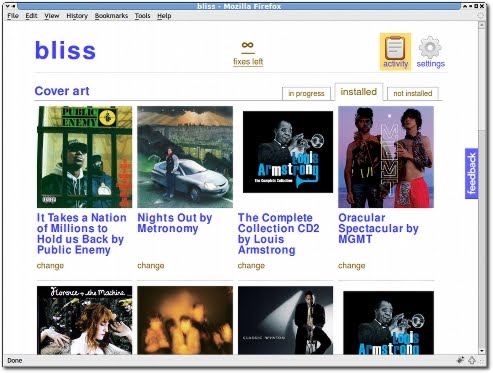Screen dimensions: 493x373
Task: Open the feedback side tab
Action: (x=471, y=173)
